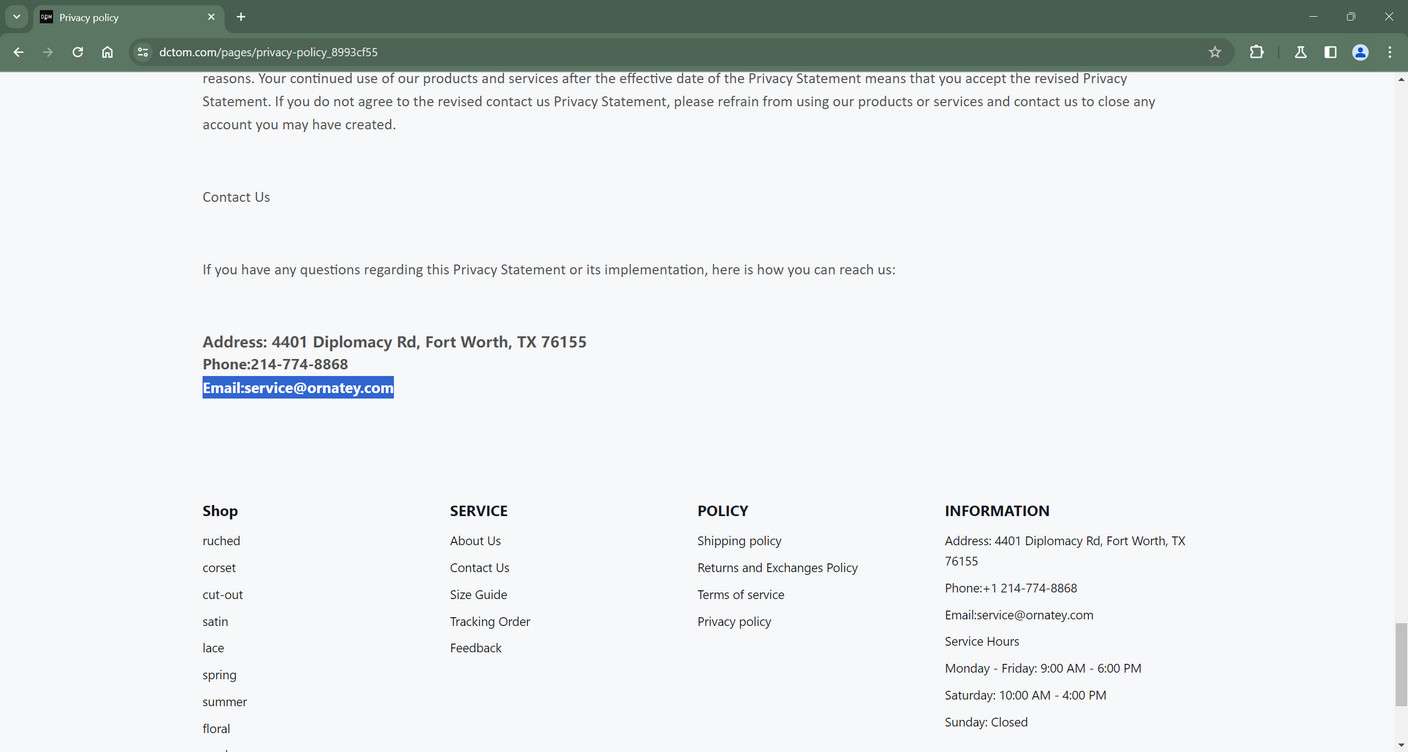1408x752 pixels.
Task: Click the scrollbar up arrow
Action: click(x=1400, y=79)
